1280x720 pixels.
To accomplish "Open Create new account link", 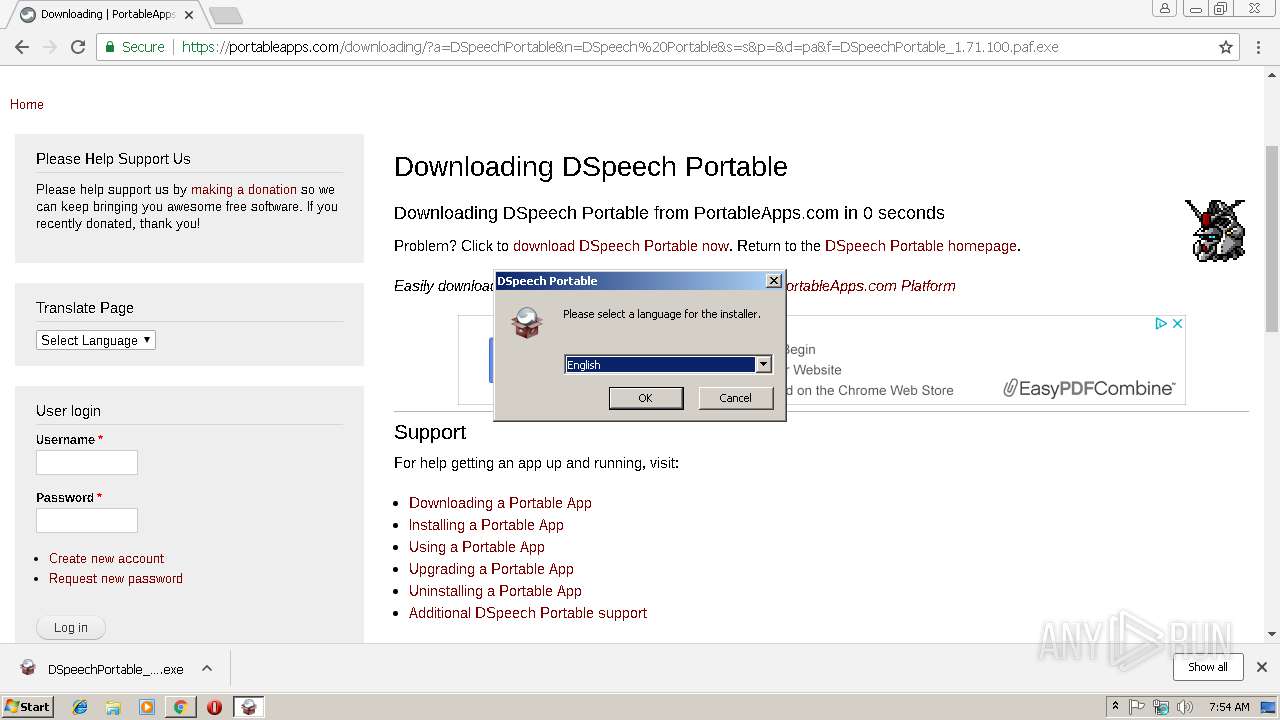I will coord(107,558).
